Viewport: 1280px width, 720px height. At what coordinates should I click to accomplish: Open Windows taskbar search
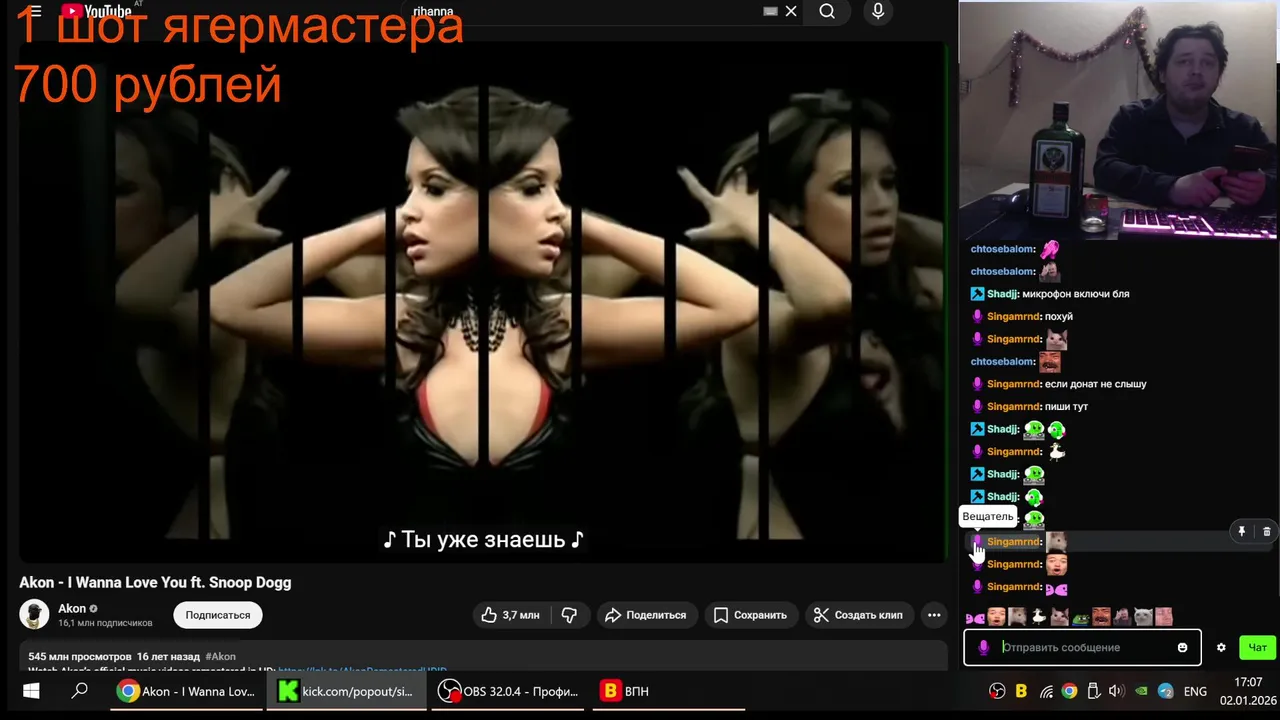point(80,691)
